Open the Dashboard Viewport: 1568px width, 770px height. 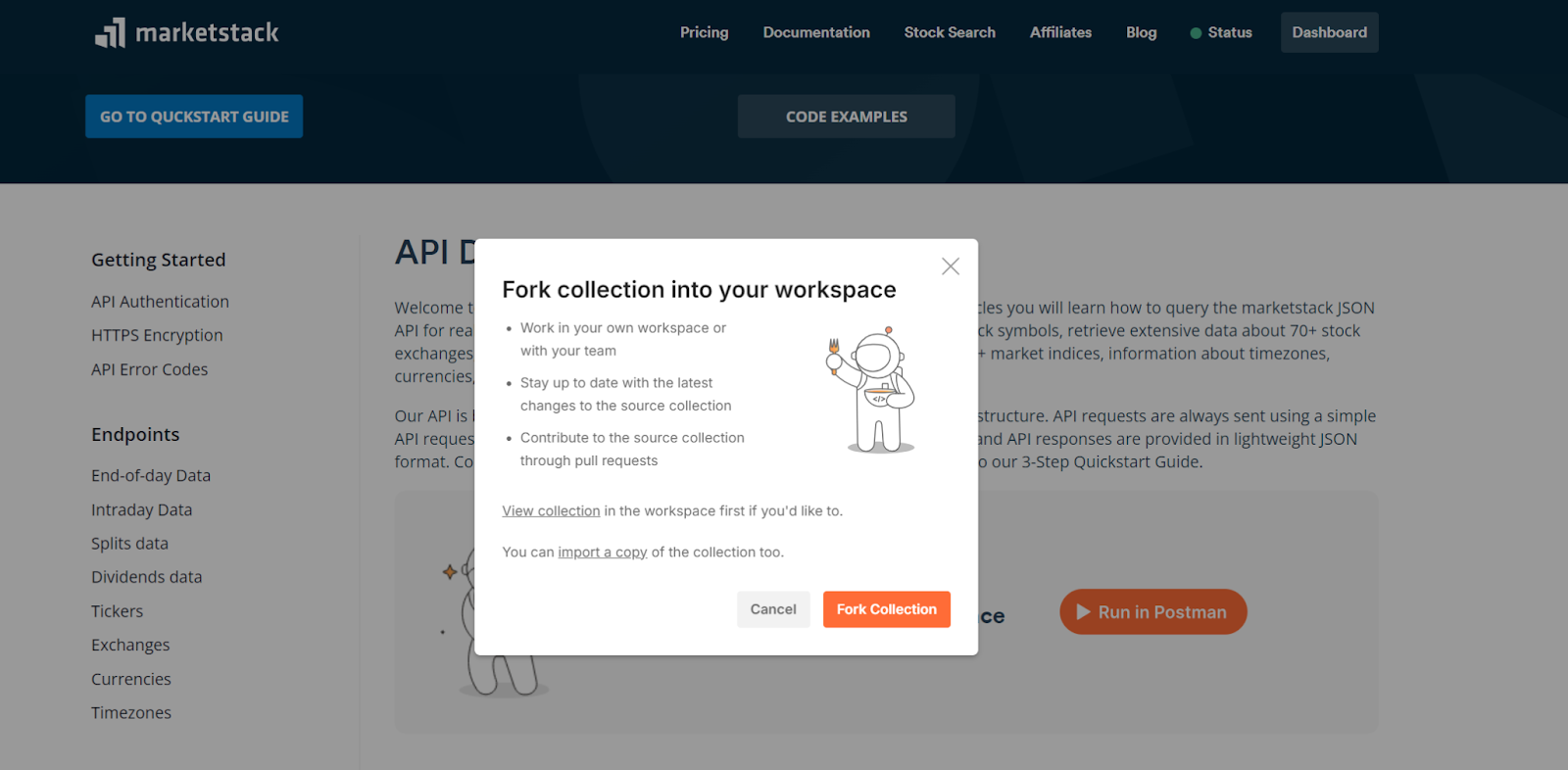1329,32
